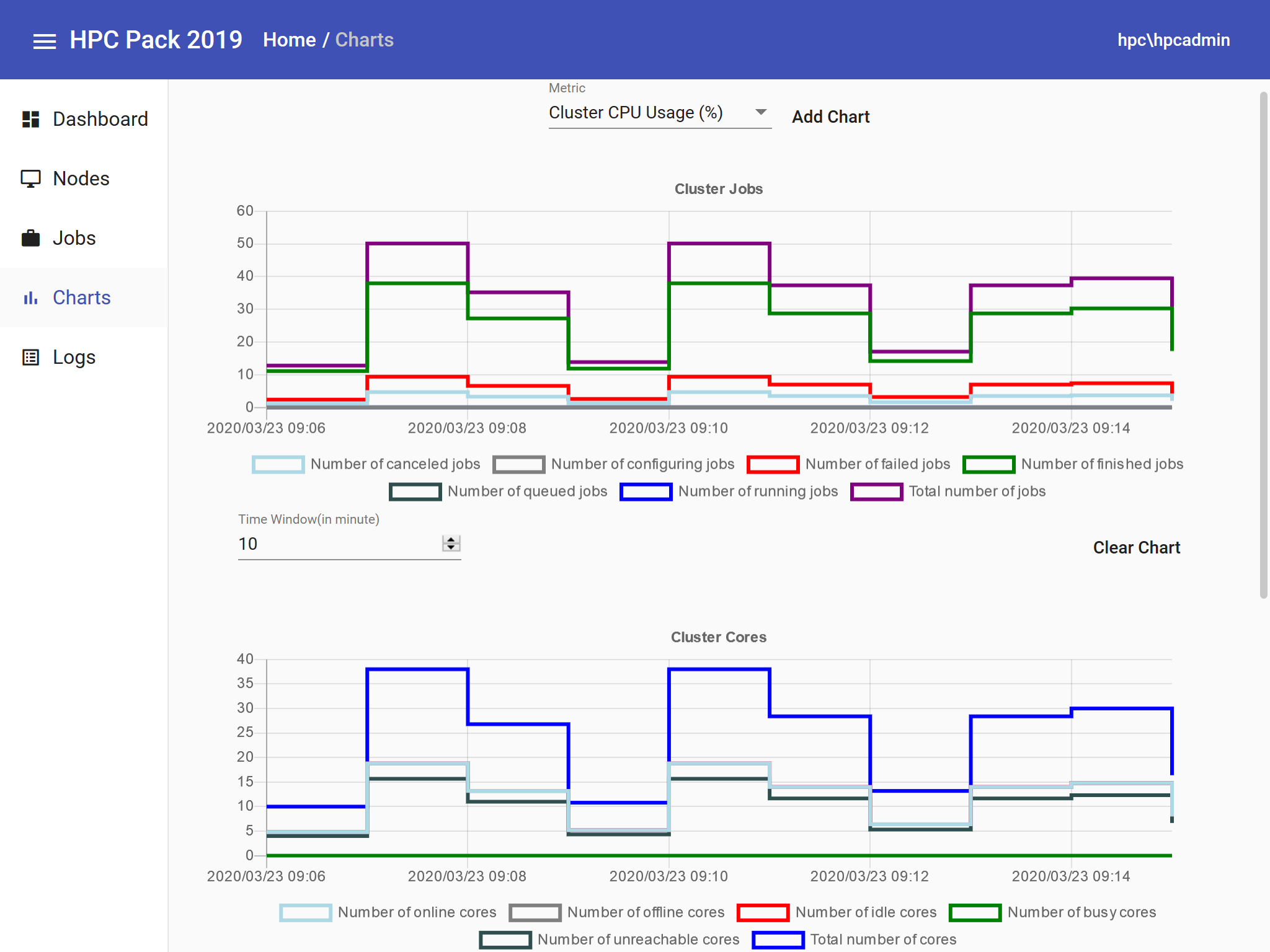Click the Add Chart button

[830, 115]
